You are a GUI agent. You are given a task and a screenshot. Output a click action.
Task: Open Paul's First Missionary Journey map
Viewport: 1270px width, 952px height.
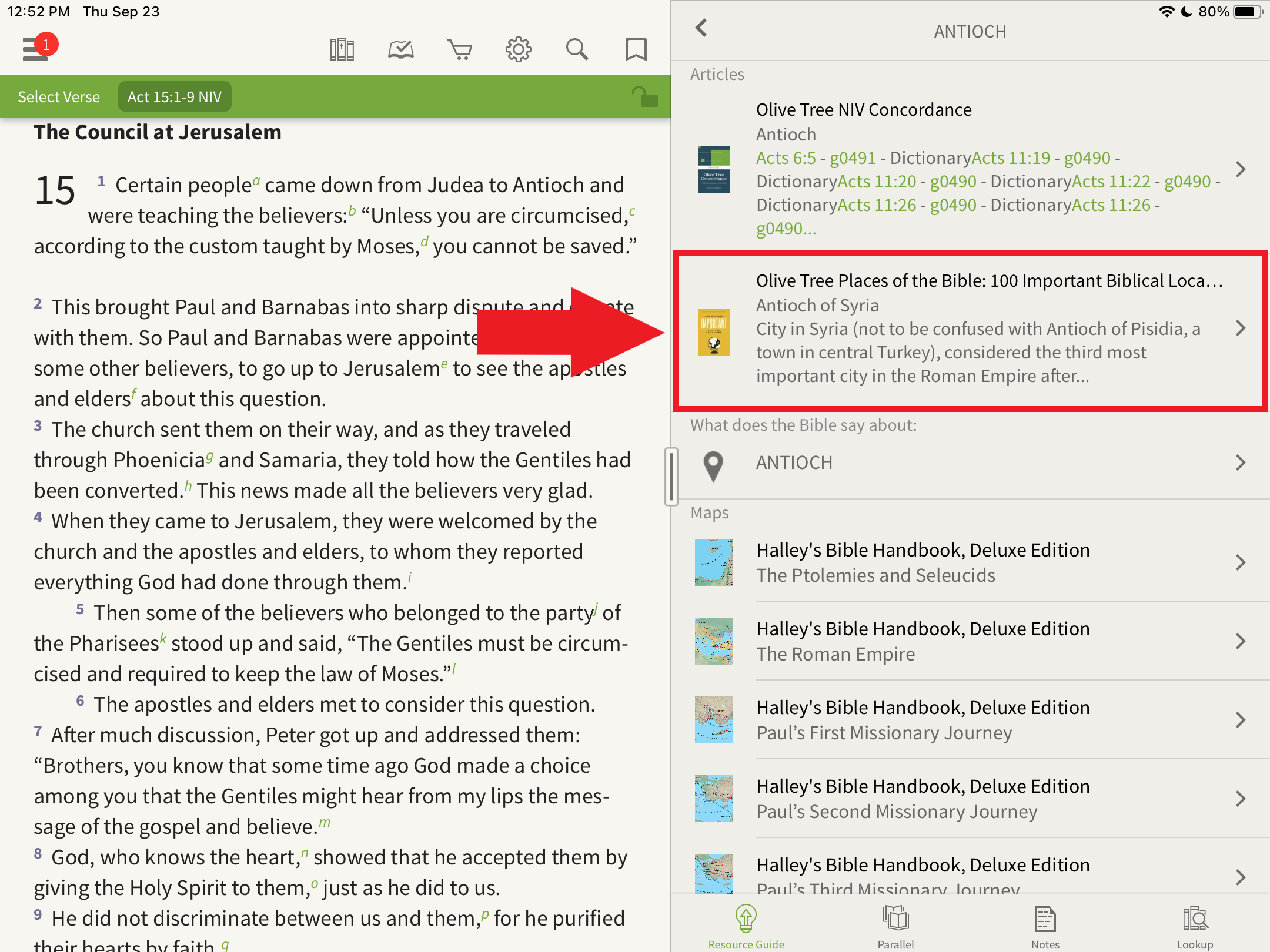click(x=970, y=720)
